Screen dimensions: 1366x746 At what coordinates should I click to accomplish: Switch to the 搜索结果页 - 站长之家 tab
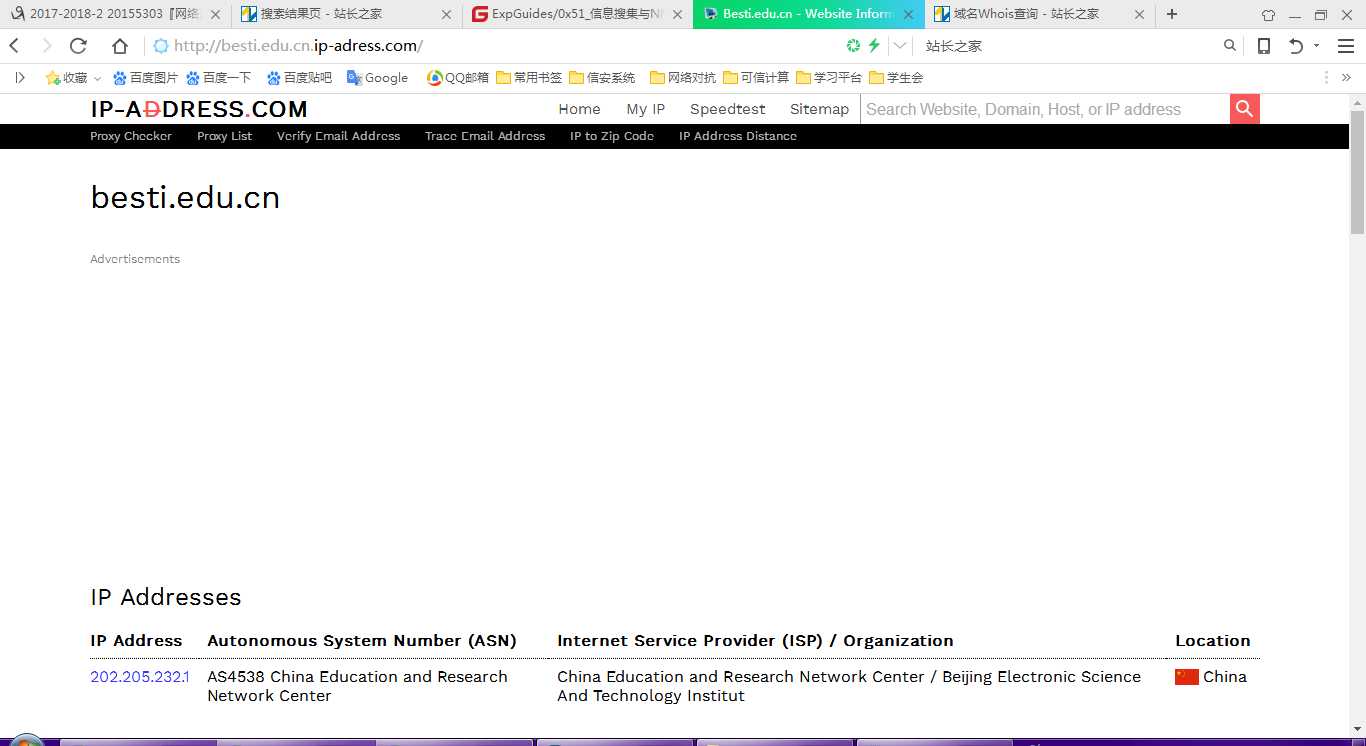tap(346, 14)
